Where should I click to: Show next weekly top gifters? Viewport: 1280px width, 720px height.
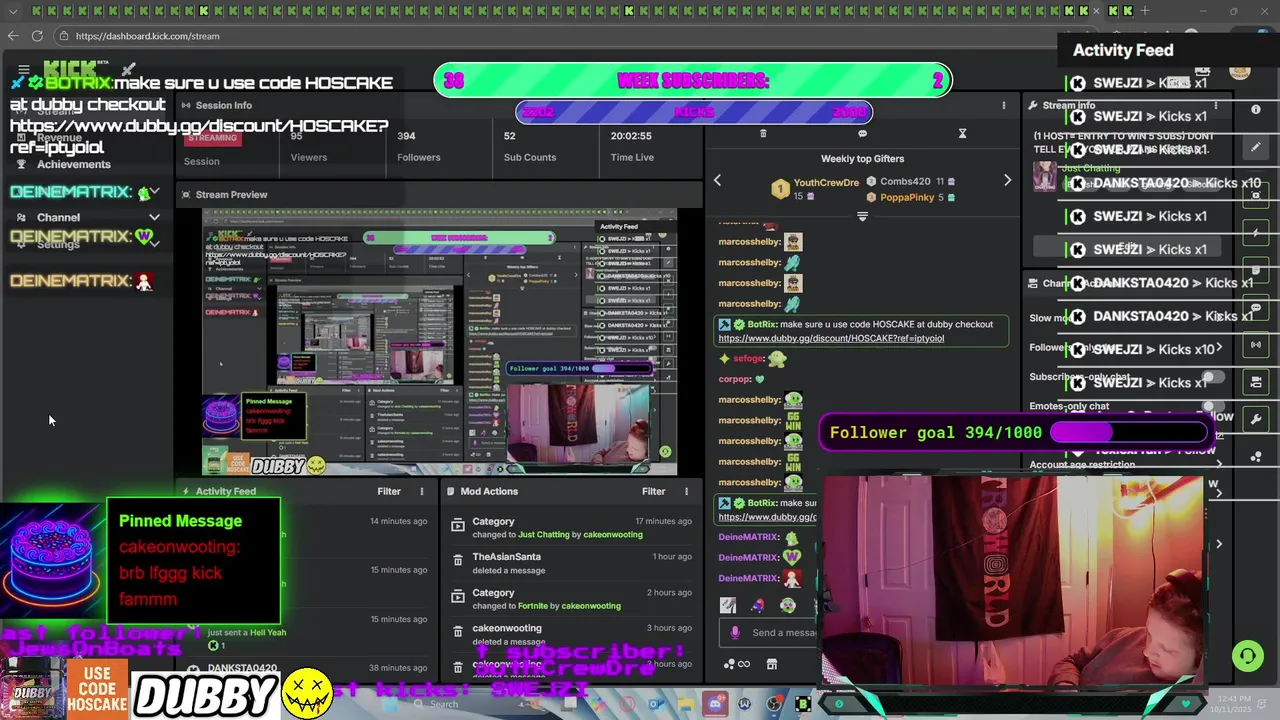pyautogui.click(x=1007, y=180)
